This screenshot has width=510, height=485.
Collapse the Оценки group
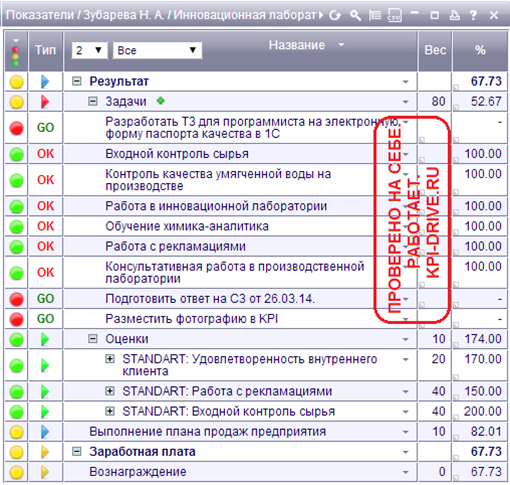click(93, 339)
